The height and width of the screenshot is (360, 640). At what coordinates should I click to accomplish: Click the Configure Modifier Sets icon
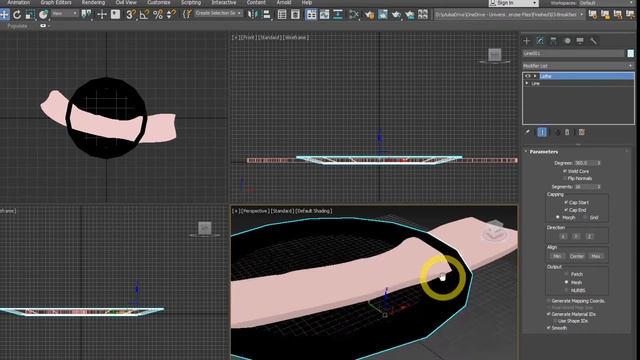(582, 132)
